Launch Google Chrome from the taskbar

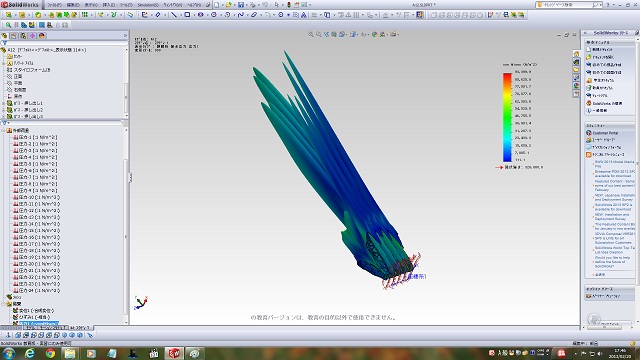pyautogui.click(x=50, y=353)
